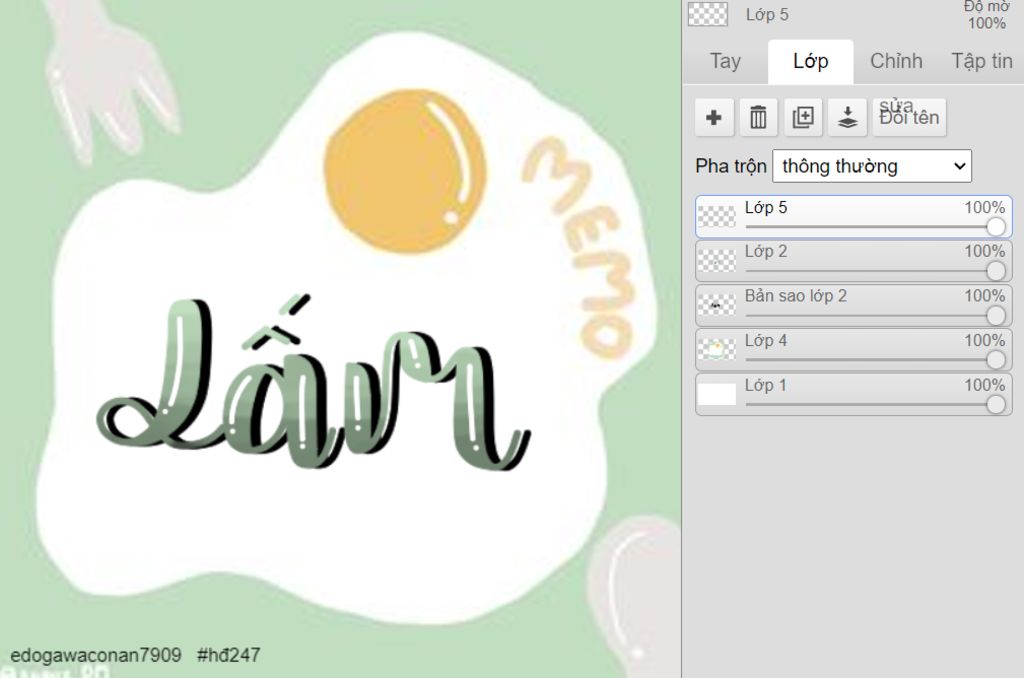Switch to the Tay tab
The image size is (1024, 678).
pyautogui.click(x=725, y=61)
